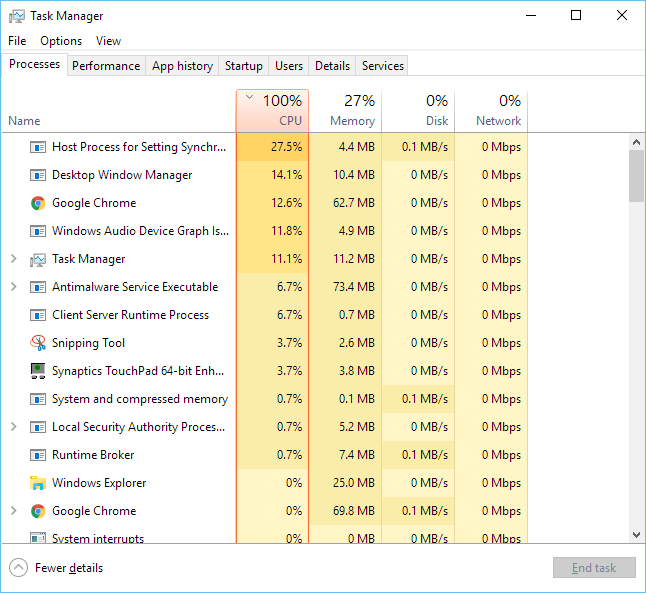Image resolution: width=646 pixels, height=593 pixels.
Task: Click the Task Manager process row icon
Action: coord(38,259)
